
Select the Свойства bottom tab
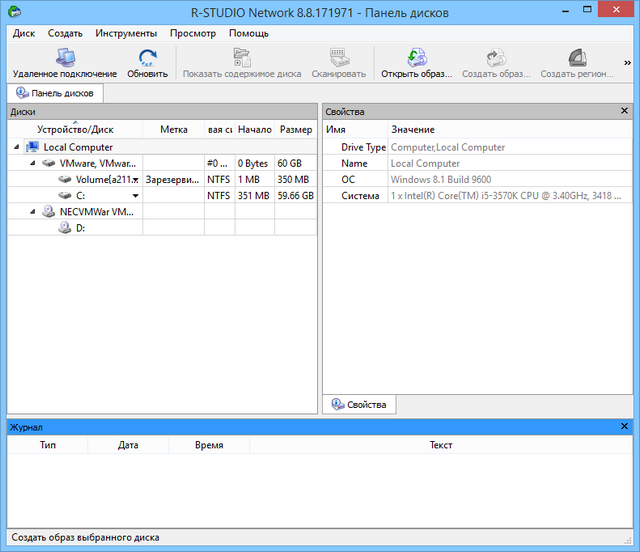click(x=359, y=405)
